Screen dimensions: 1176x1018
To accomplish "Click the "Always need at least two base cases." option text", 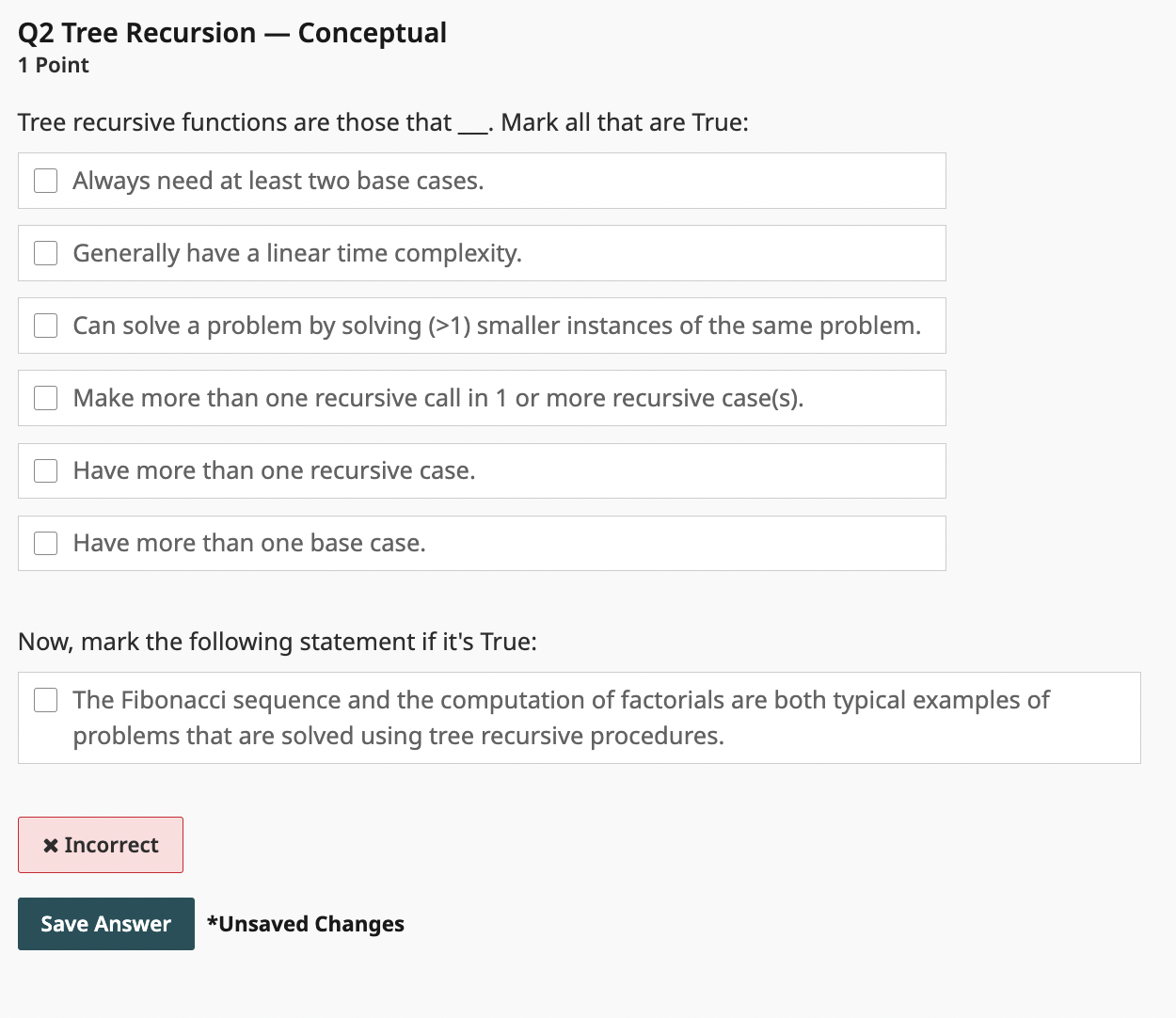I will click(278, 181).
